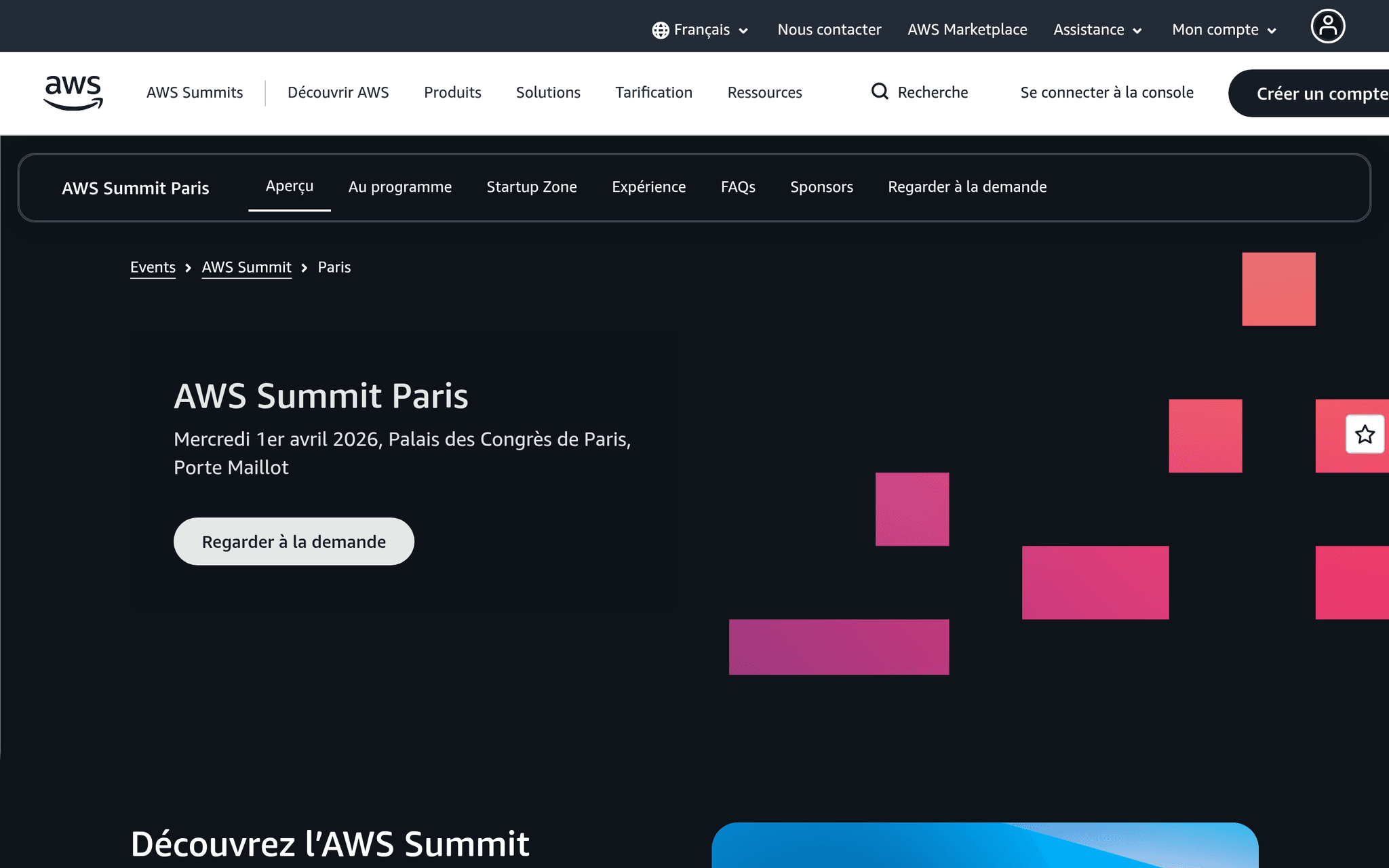Screen dimensions: 1389x868
Task: Open the Expérience tab
Action: coord(648,186)
